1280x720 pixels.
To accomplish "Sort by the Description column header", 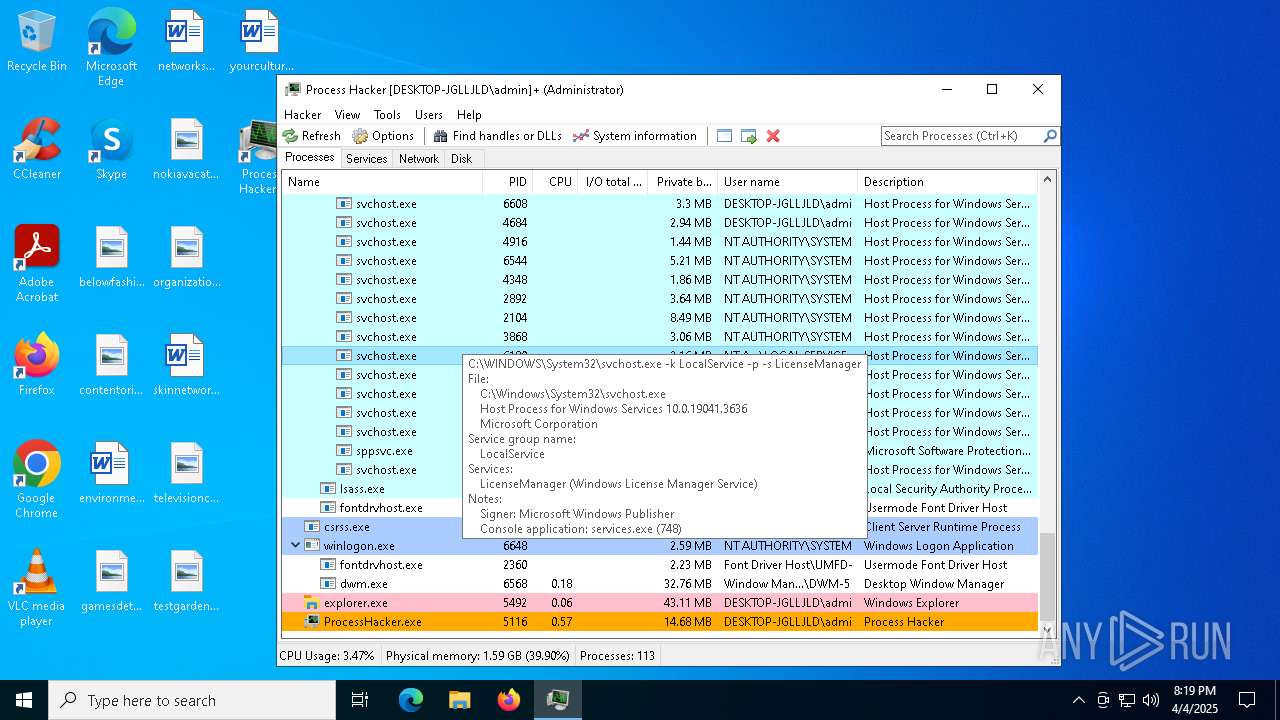I will click(947, 182).
